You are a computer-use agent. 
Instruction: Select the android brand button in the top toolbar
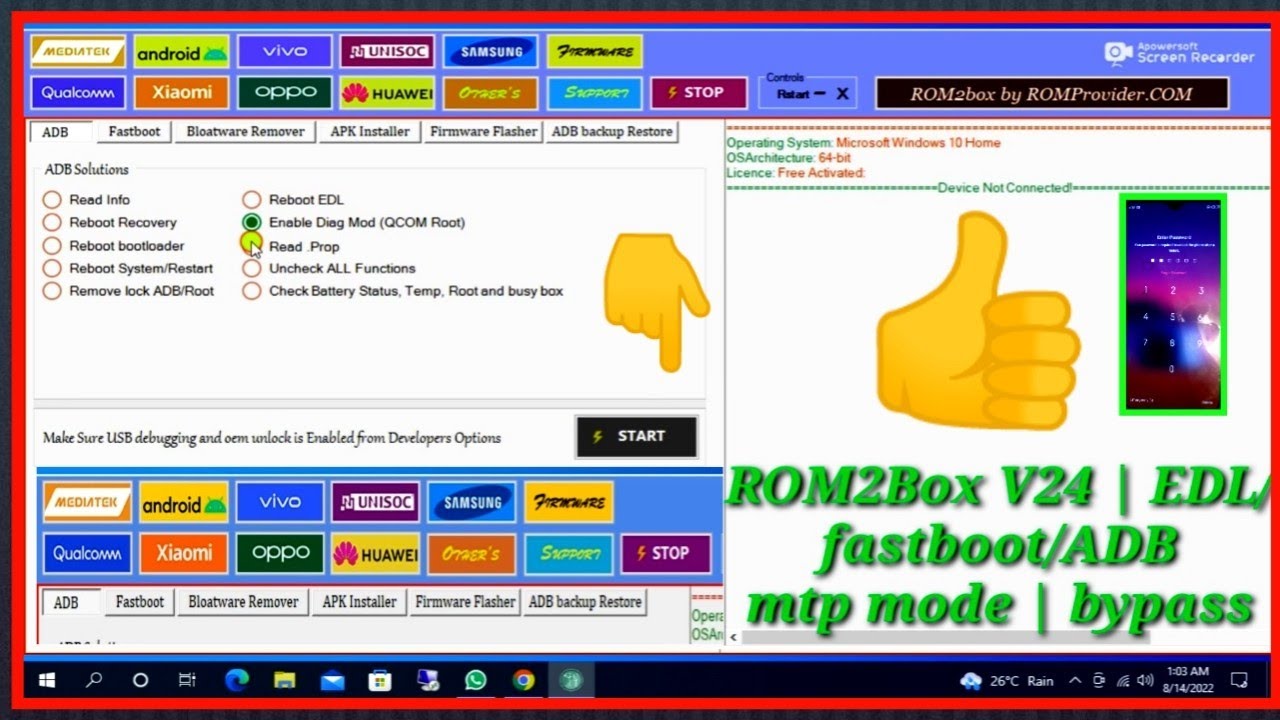[x=181, y=52]
